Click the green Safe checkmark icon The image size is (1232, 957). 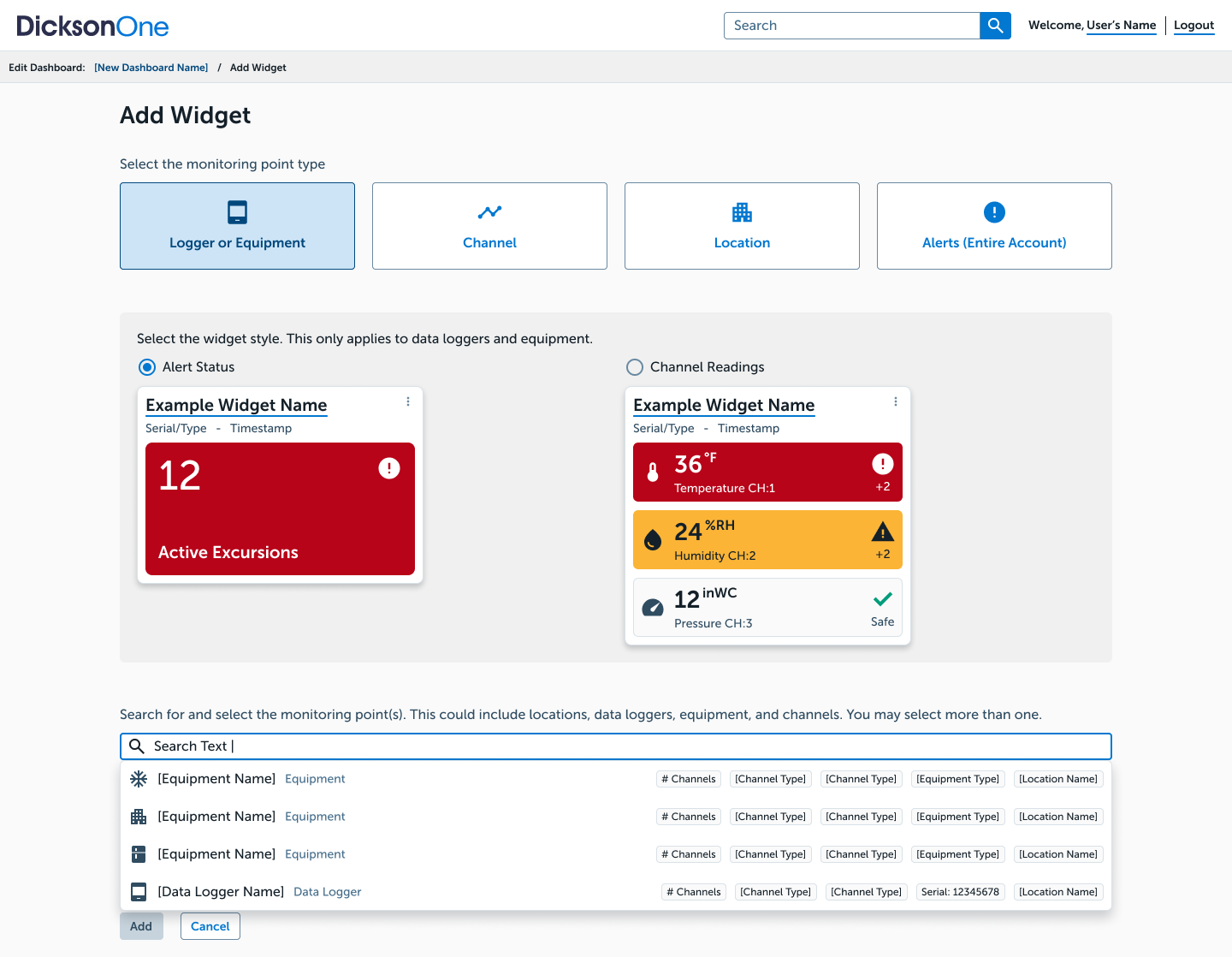pos(883,599)
